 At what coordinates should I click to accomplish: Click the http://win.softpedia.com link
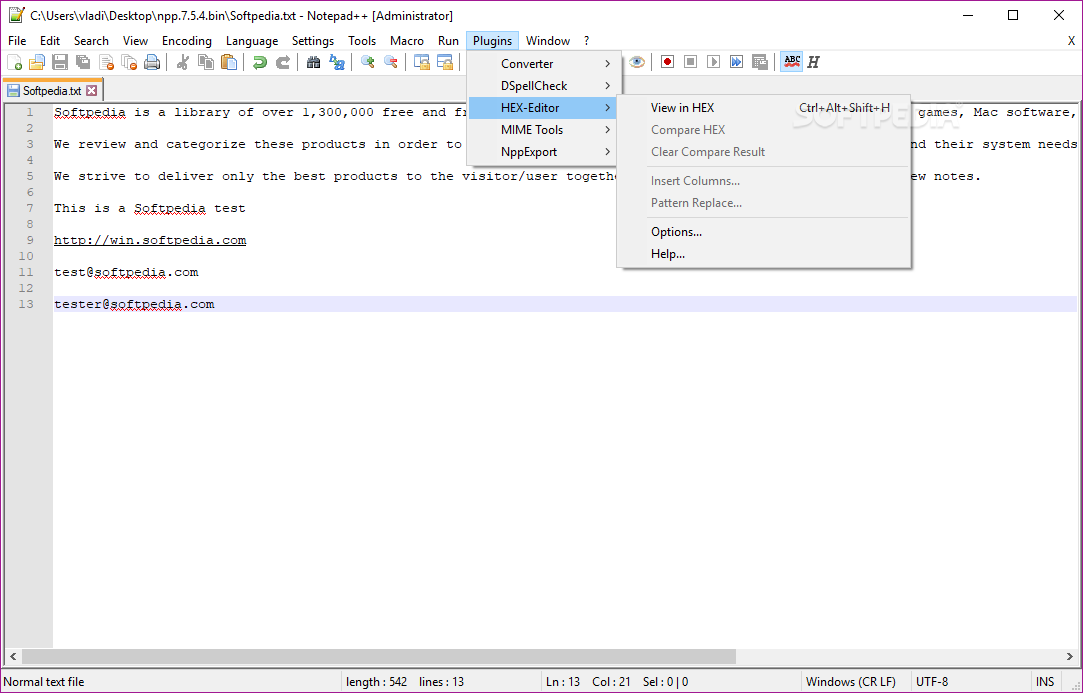click(x=150, y=240)
